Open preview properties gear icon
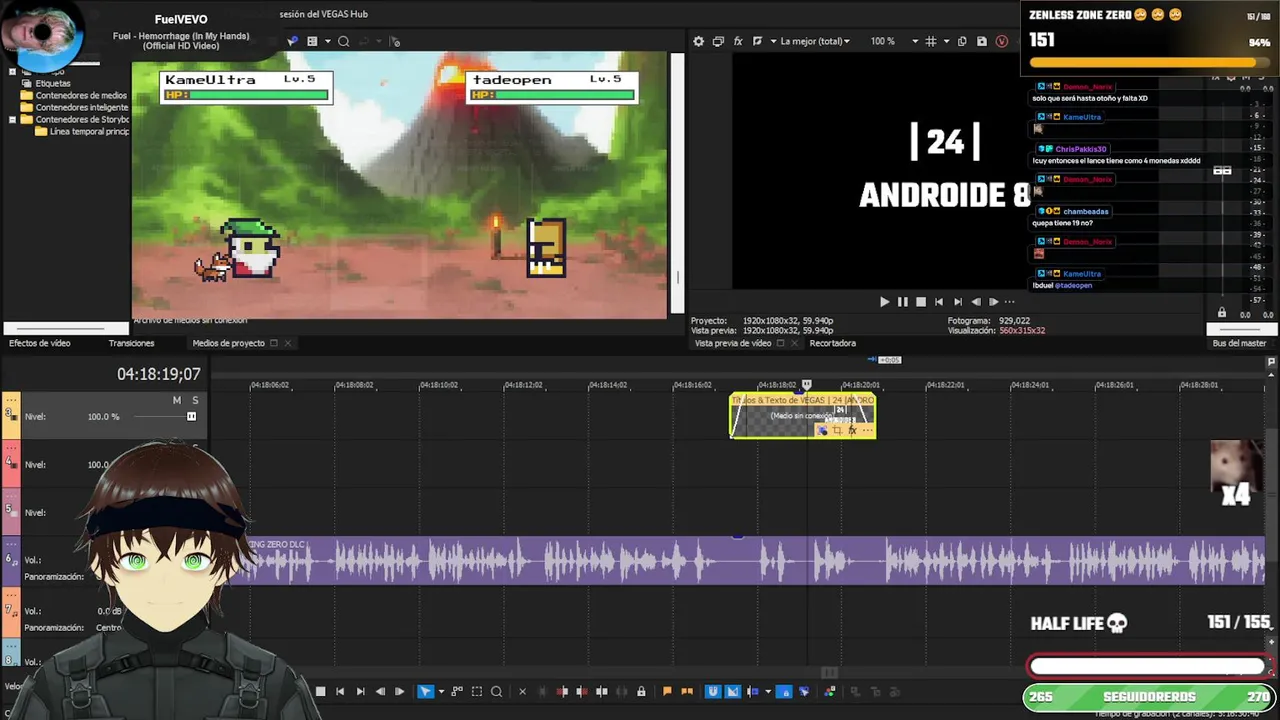This screenshot has width=1280, height=720. pos(699,41)
